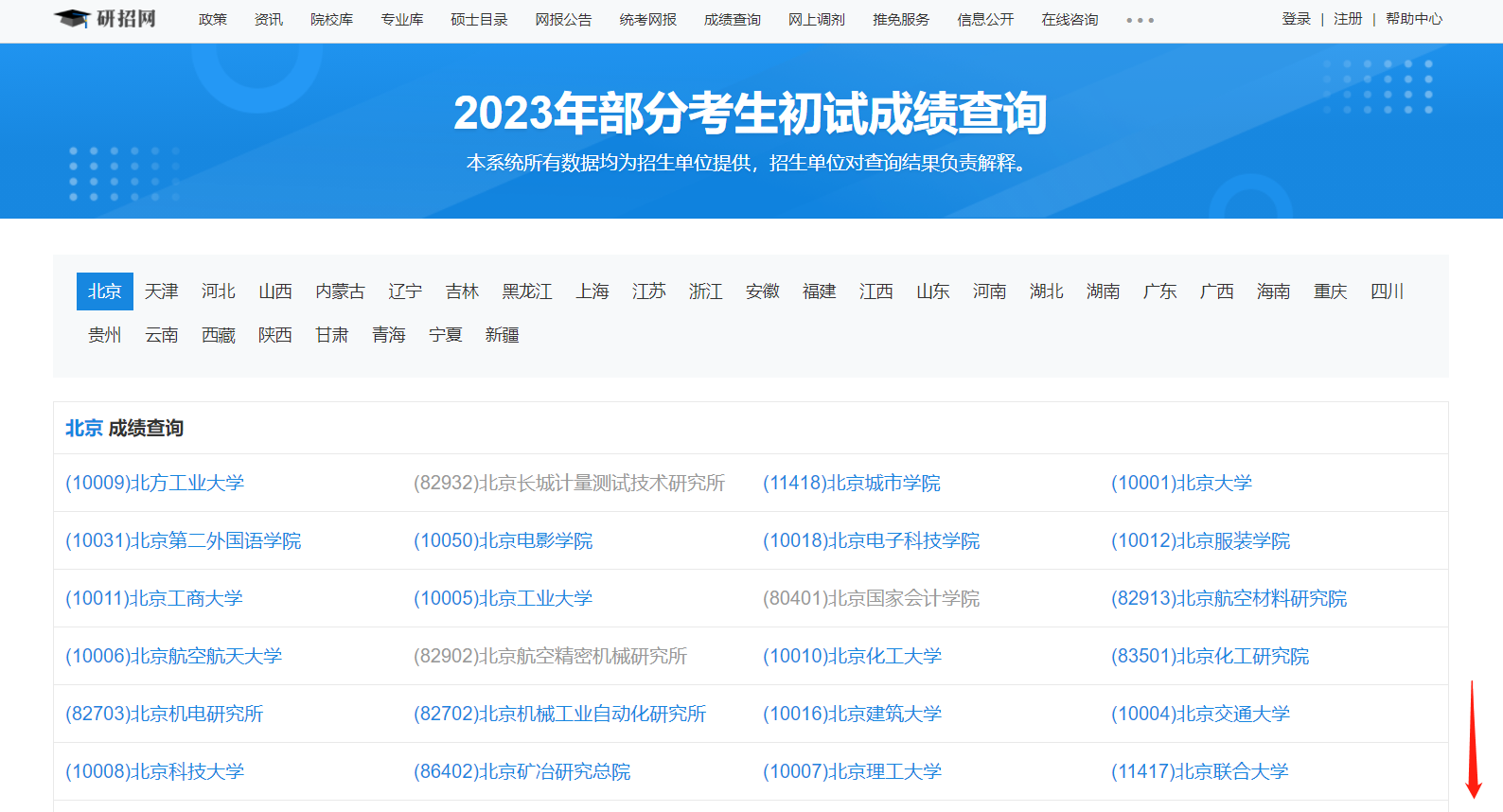Open 统考网报 navigation link
The height and width of the screenshot is (812, 1503).
[648, 19]
